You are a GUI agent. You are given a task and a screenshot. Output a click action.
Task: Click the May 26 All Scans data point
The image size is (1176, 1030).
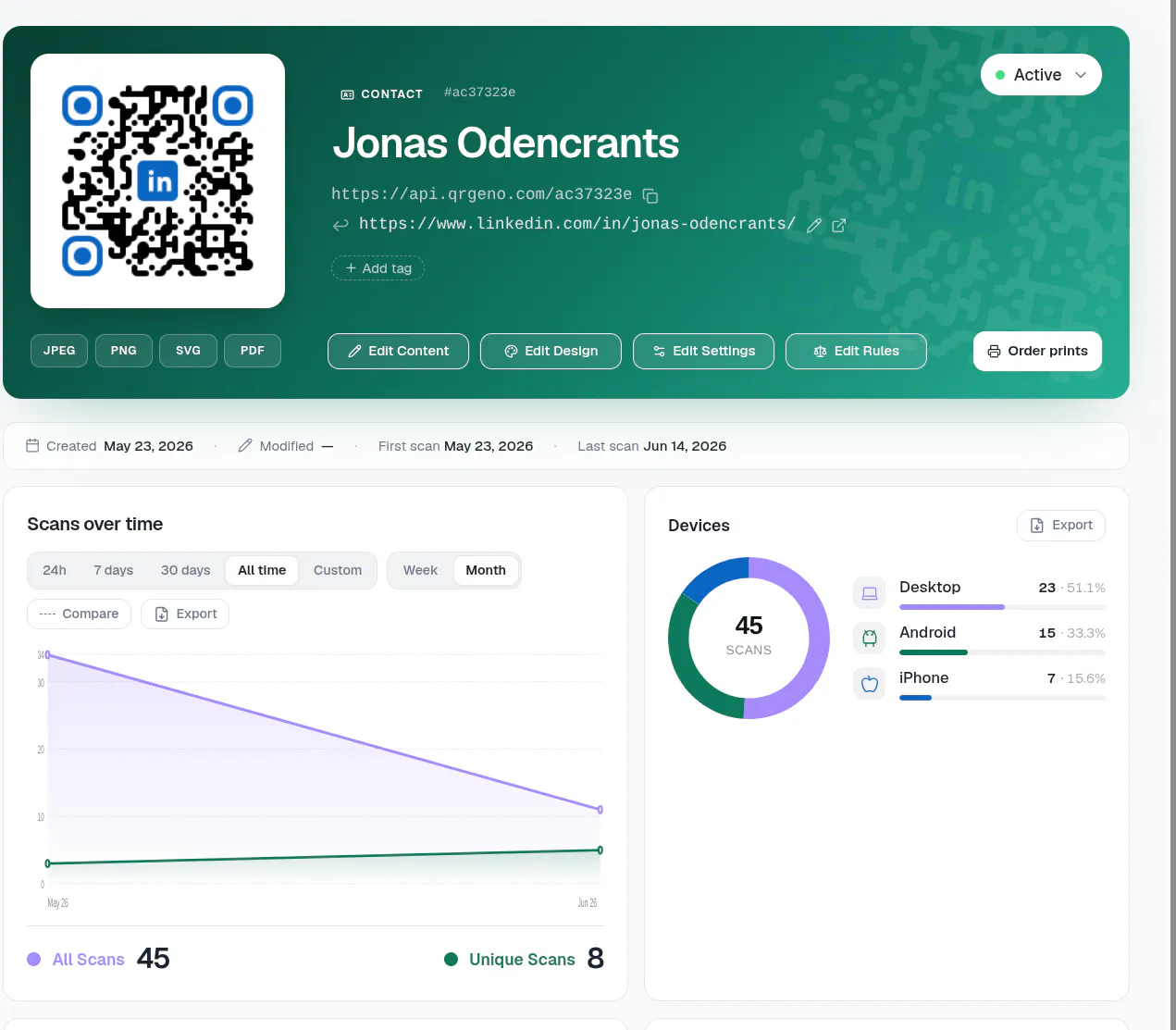pos(47,655)
